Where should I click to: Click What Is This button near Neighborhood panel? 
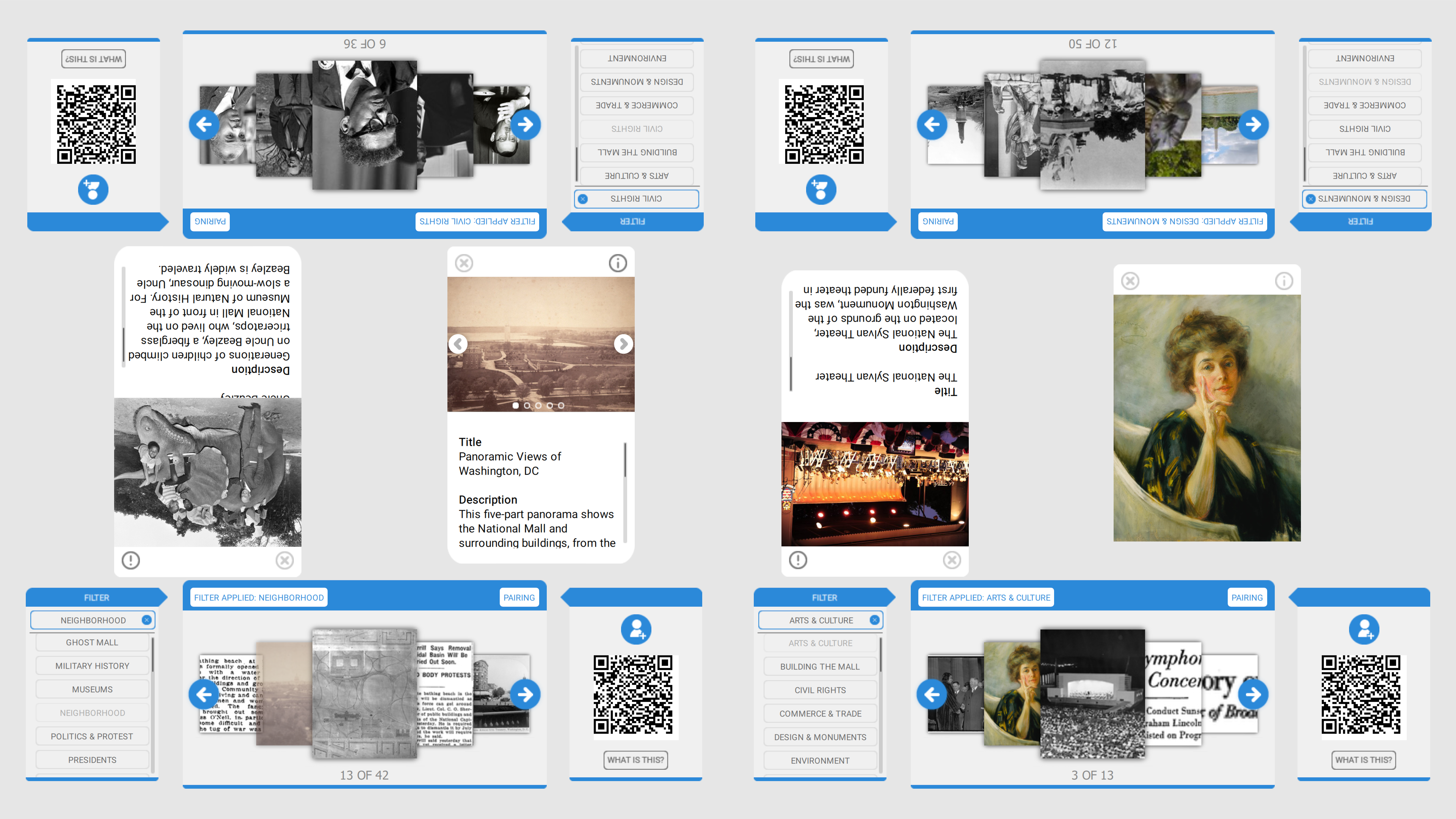click(x=635, y=759)
